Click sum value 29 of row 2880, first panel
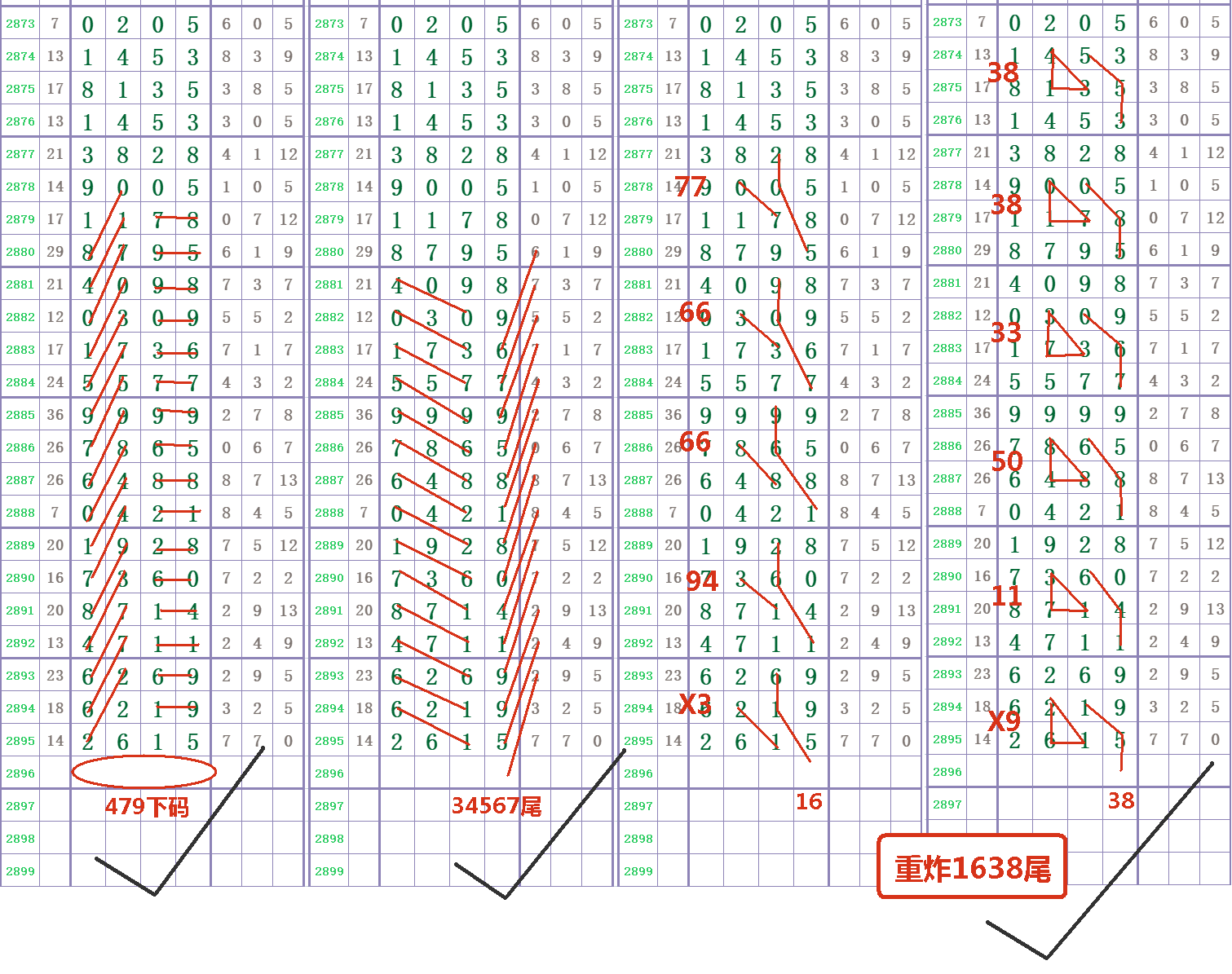1232x974 pixels. point(55,252)
